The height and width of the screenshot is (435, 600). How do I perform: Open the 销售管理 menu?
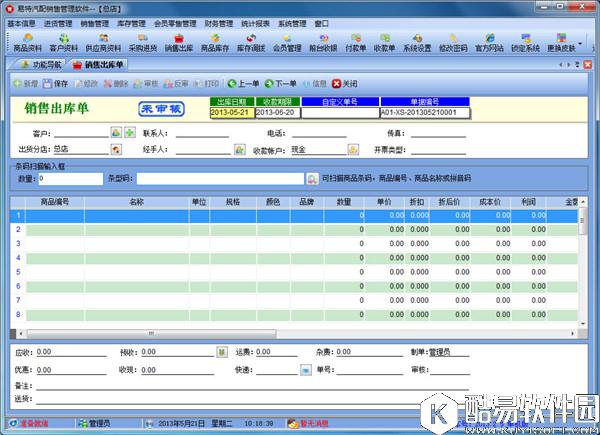(x=95, y=23)
